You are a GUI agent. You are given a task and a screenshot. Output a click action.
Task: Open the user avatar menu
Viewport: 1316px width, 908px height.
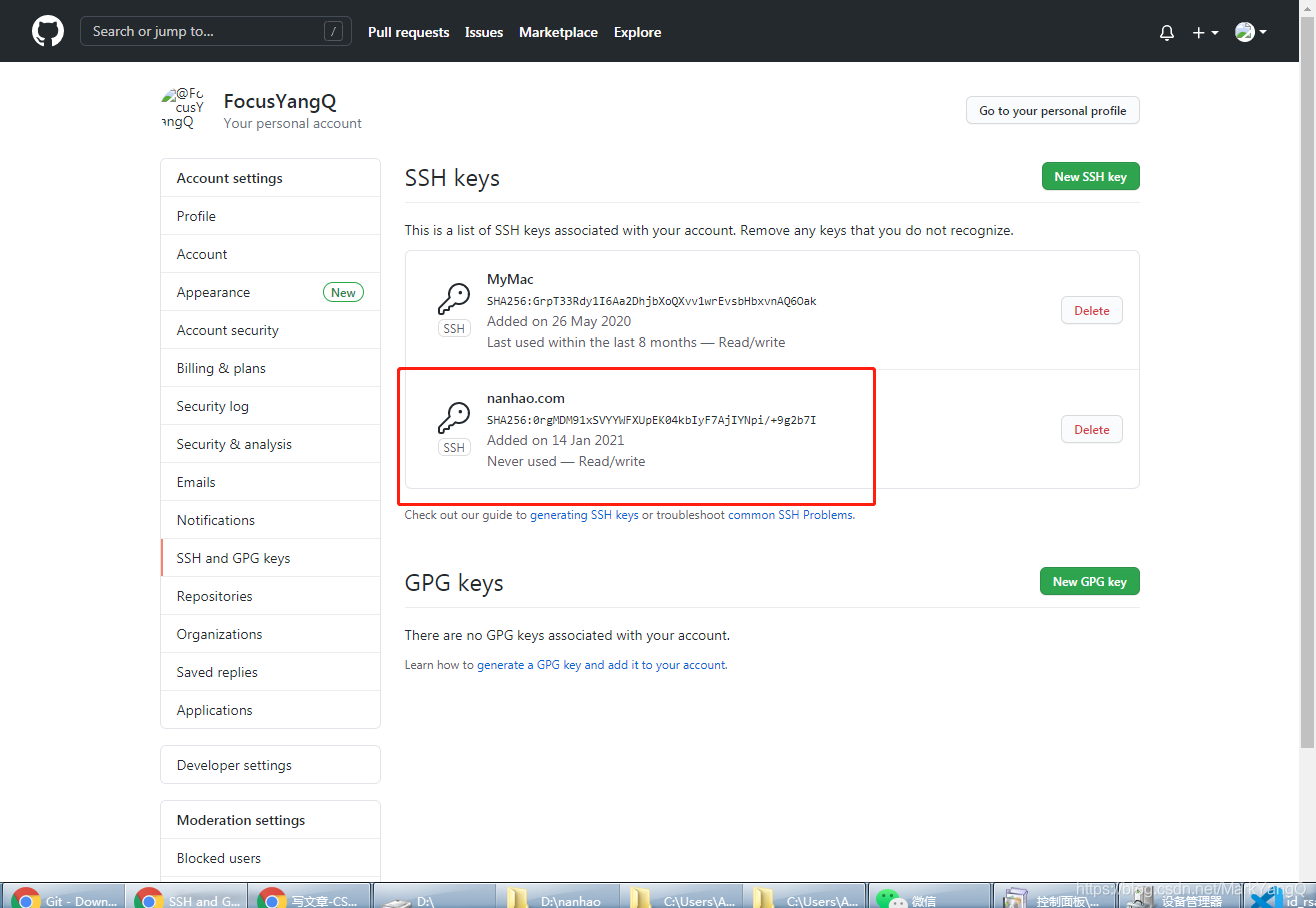click(x=1251, y=32)
